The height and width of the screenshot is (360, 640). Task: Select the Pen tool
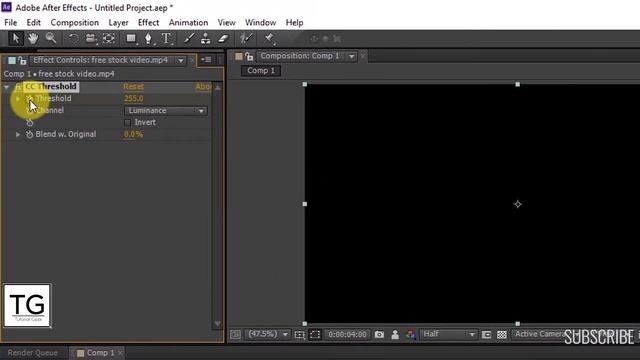coord(148,39)
